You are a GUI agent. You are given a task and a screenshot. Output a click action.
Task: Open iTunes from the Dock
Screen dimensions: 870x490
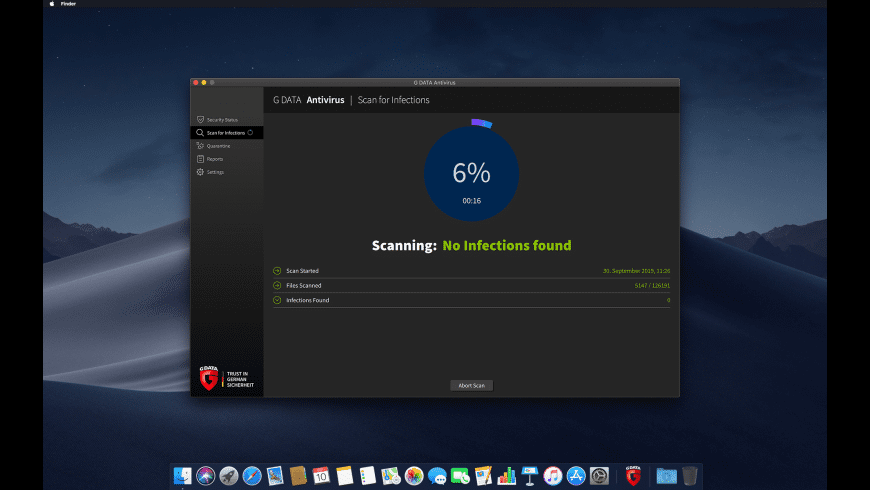[x=553, y=476]
